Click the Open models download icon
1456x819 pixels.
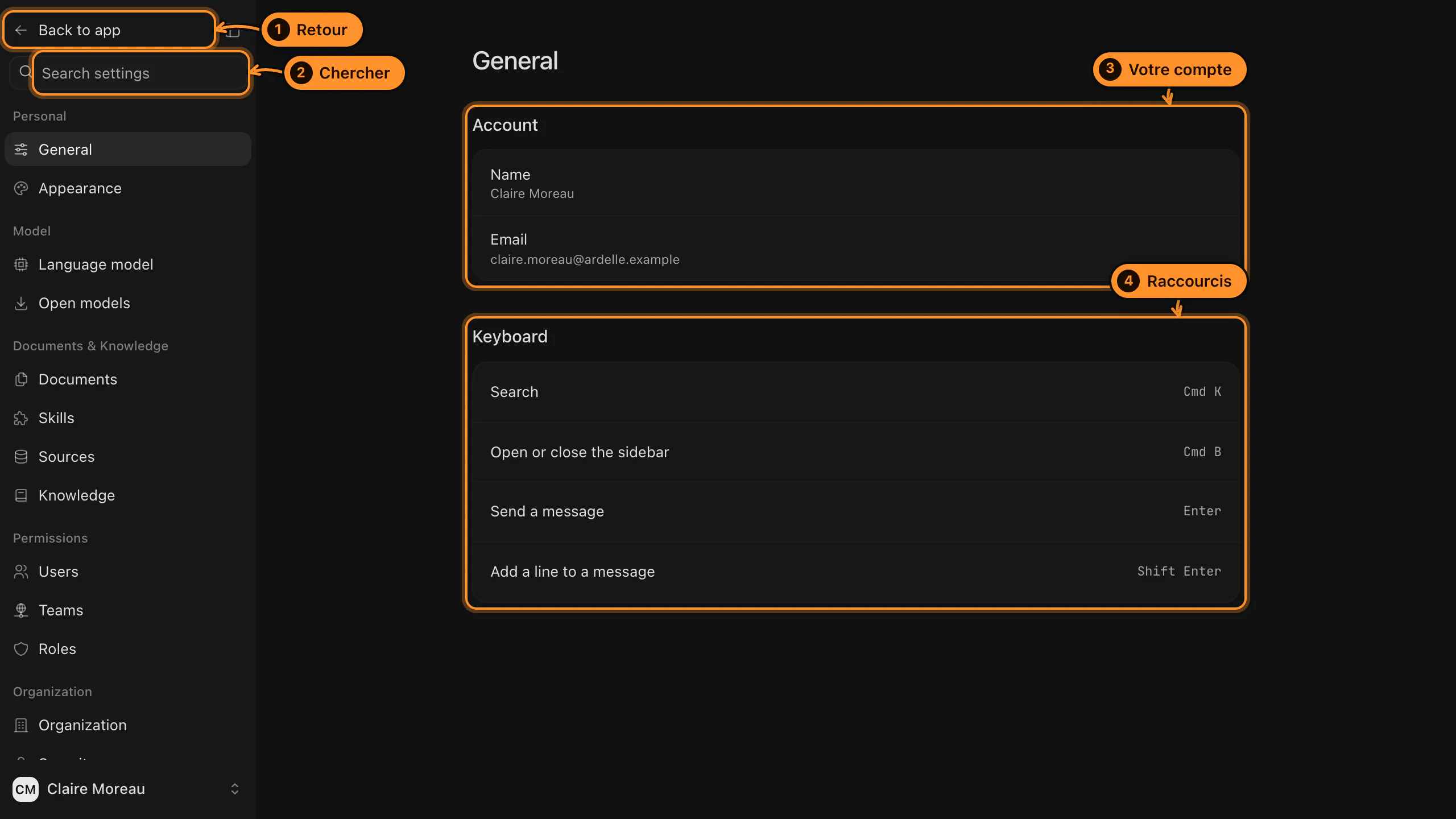point(21,303)
